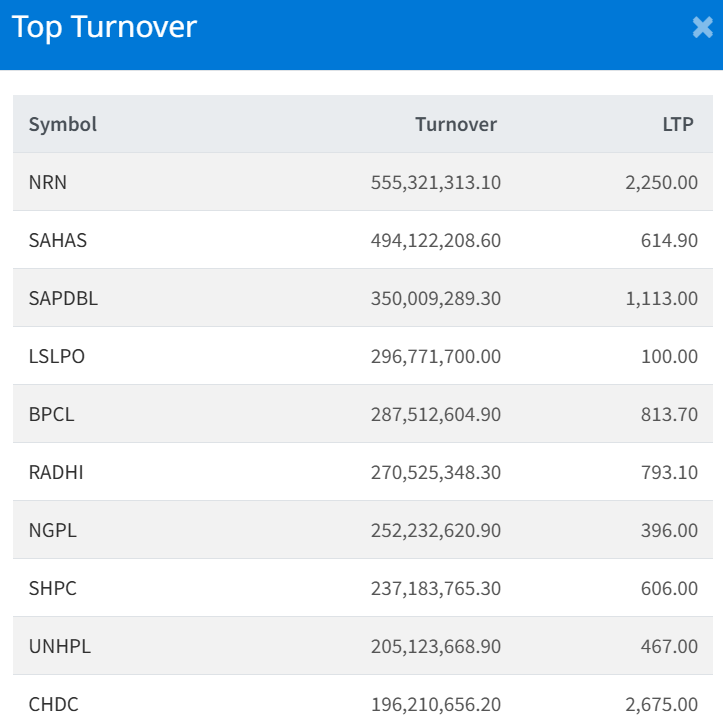The image size is (723, 722).
Task: Click the Top Turnover title text
Action: 104,27
